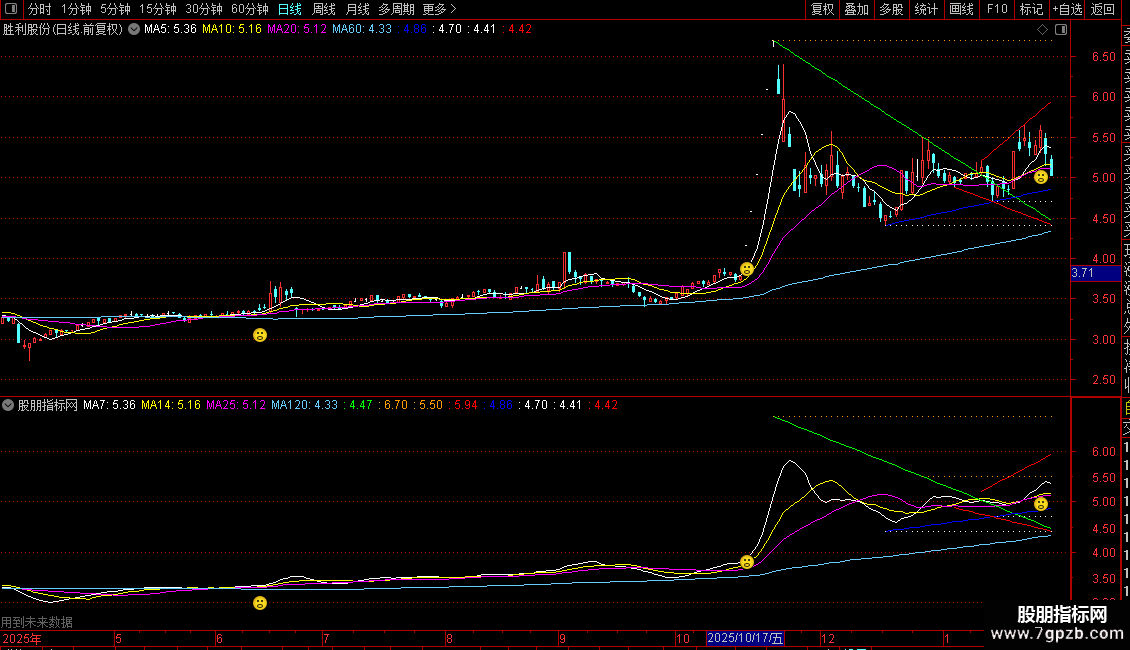Screen dimensions: 1130x650
Task: Click the diamond icon in main chart
Action: [x=1042, y=30]
